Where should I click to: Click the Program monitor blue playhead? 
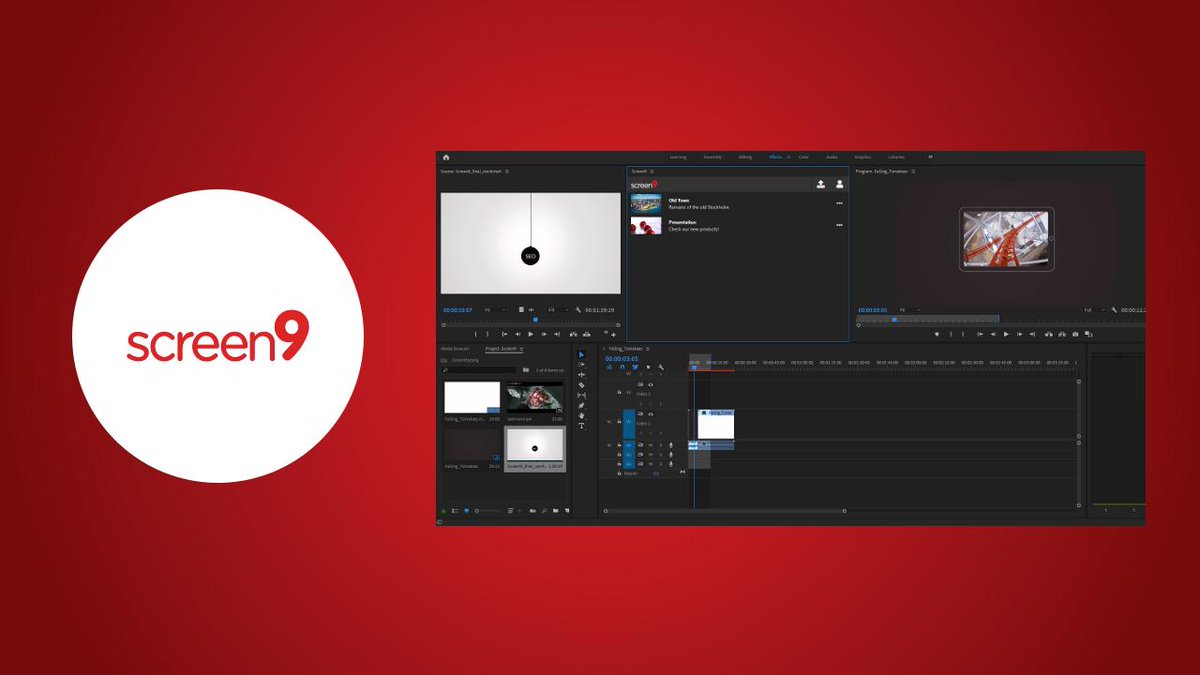click(x=895, y=320)
